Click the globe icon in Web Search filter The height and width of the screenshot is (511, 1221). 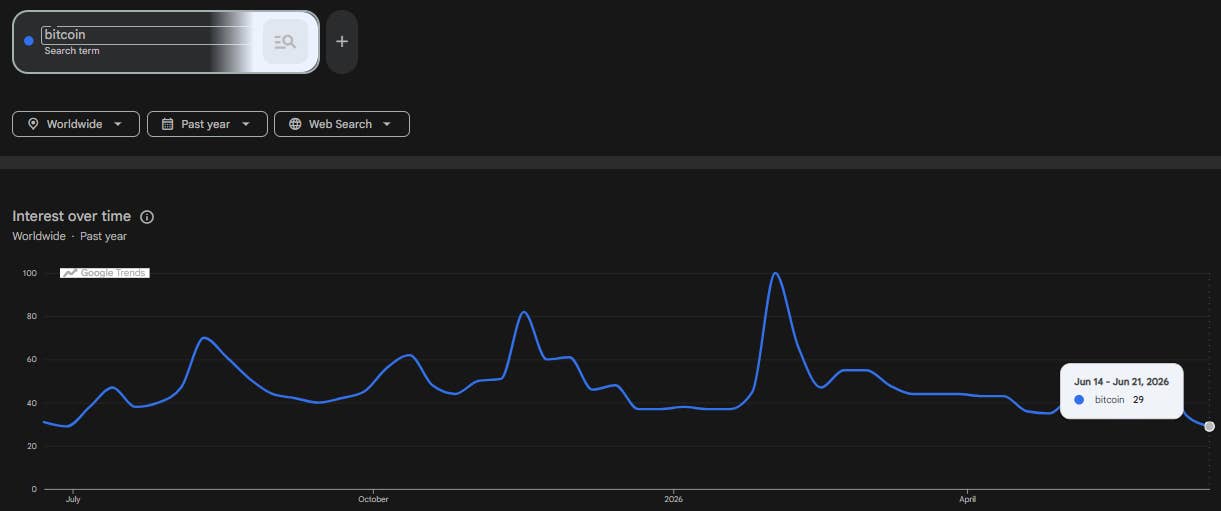point(295,124)
